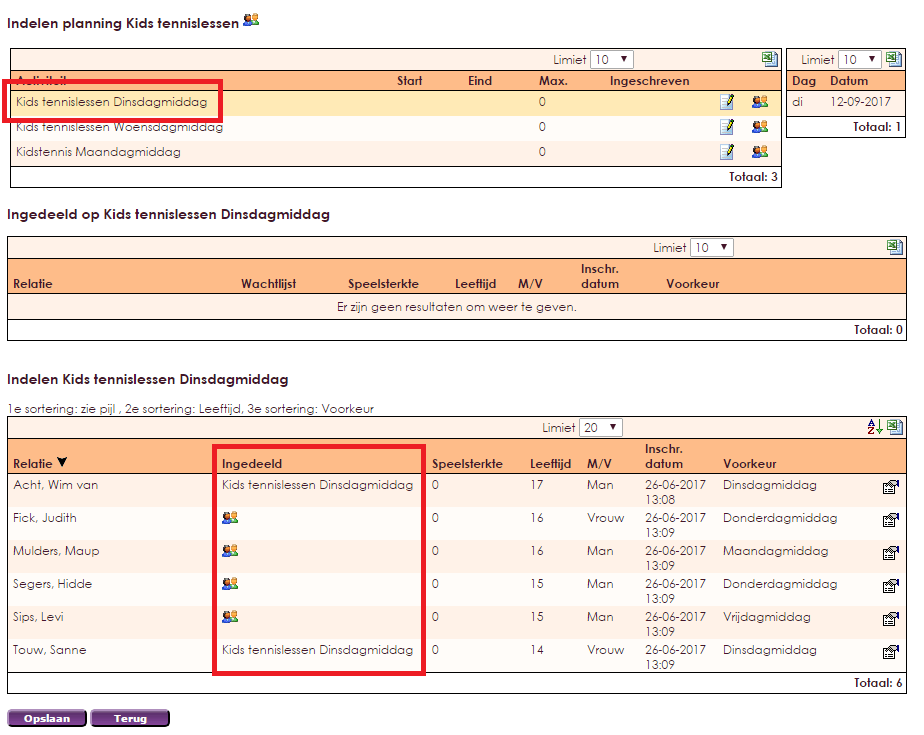Click Acht, Wim van name
Screen dimensions: 924x735
pos(56,485)
